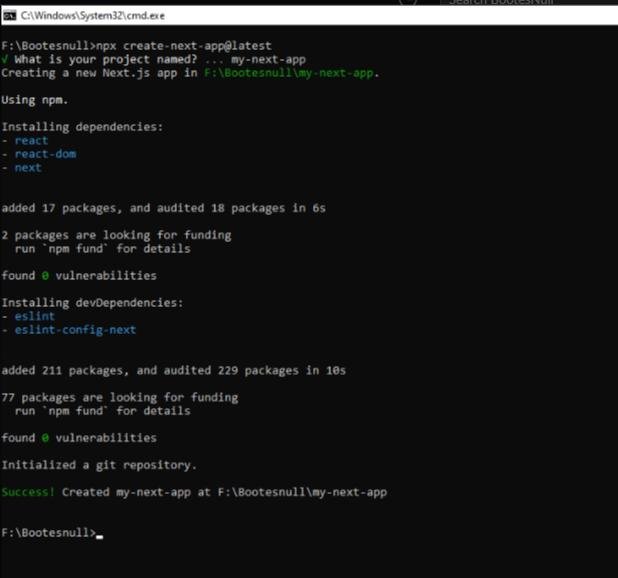Click the blinking cursor at the final prompt
This screenshot has width=618, height=578.
[x=100, y=535]
